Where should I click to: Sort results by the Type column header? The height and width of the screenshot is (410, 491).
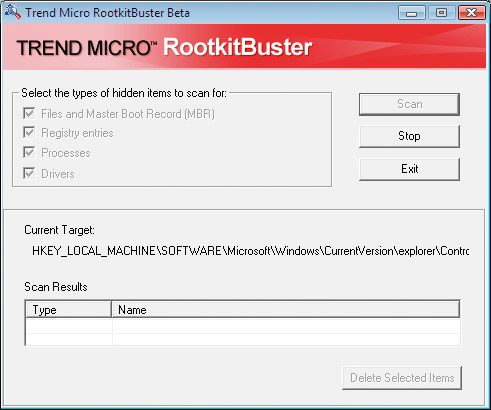[68, 310]
